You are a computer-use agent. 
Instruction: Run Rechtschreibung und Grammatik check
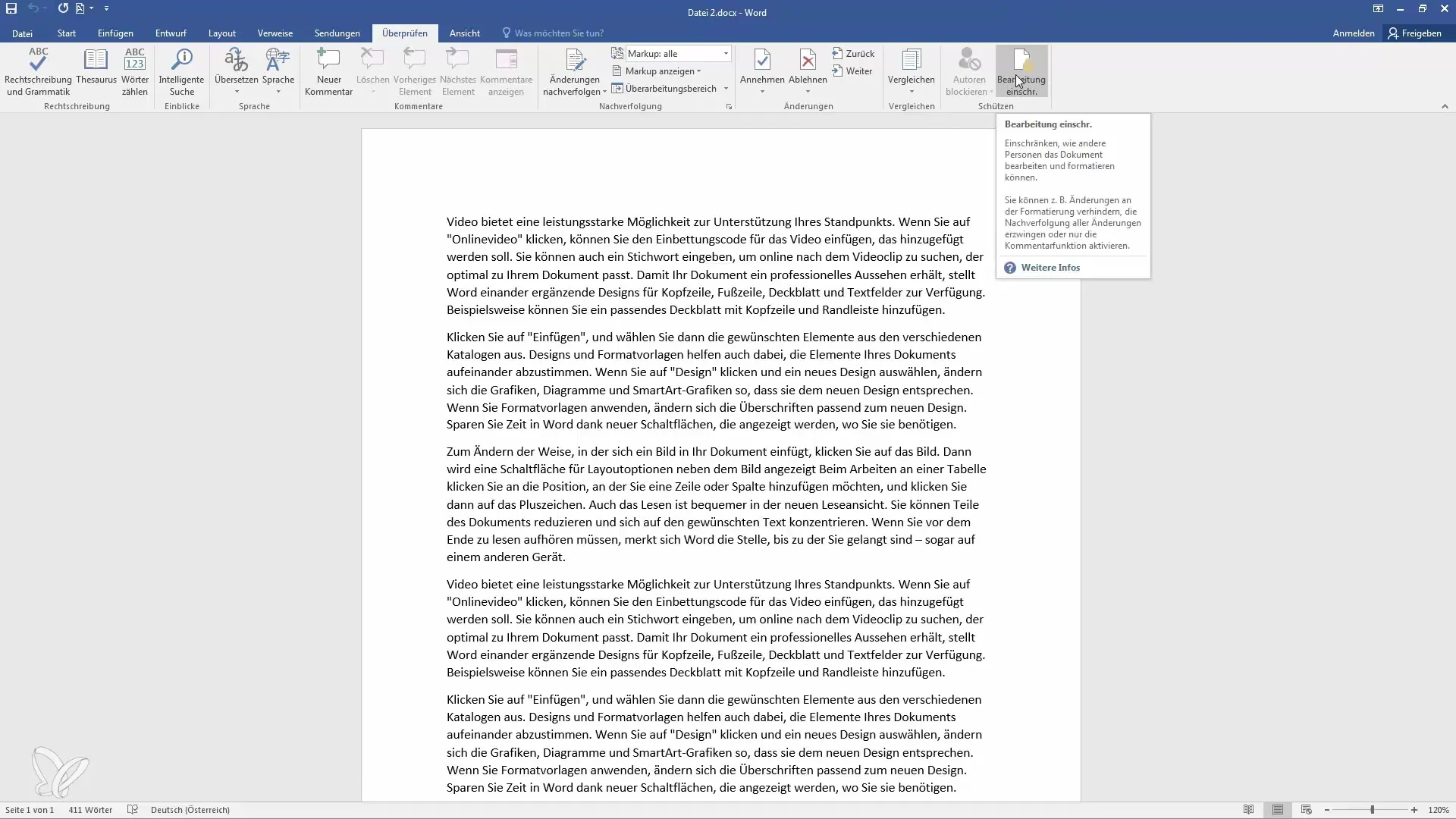click(x=38, y=71)
